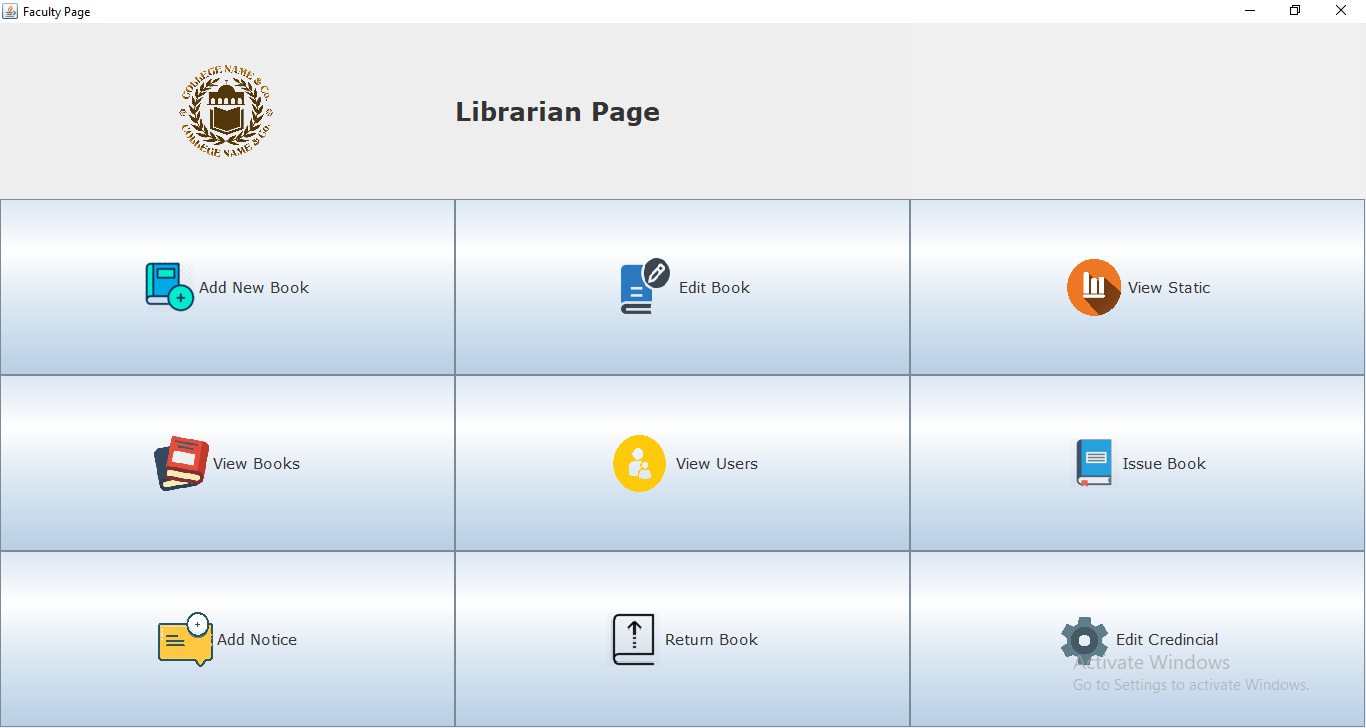
Task: Select the Add Notice tile
Action: [227, 639]
